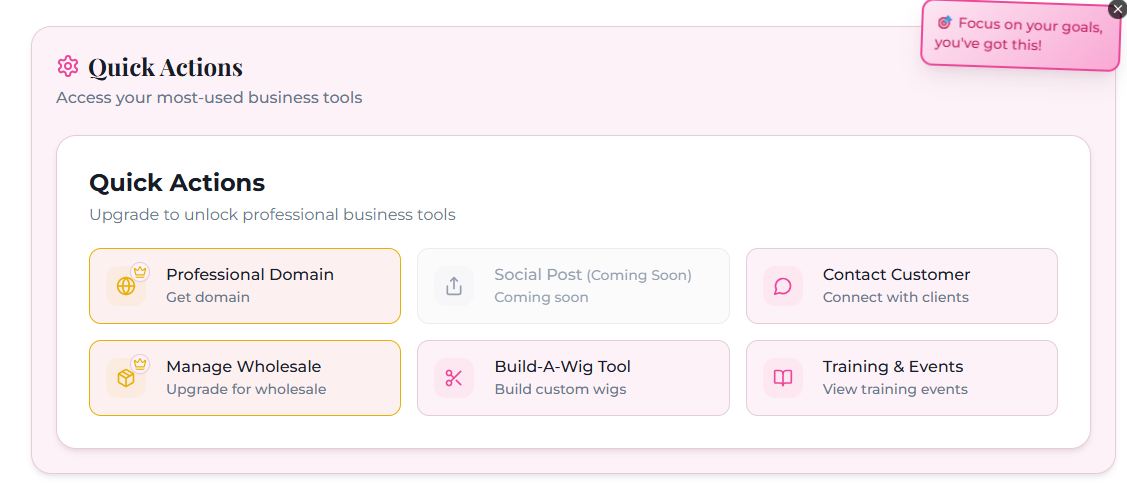Click the 'Social Post (Coming Soon)' label
This screenshot has height=484, width=1127.
592,274
